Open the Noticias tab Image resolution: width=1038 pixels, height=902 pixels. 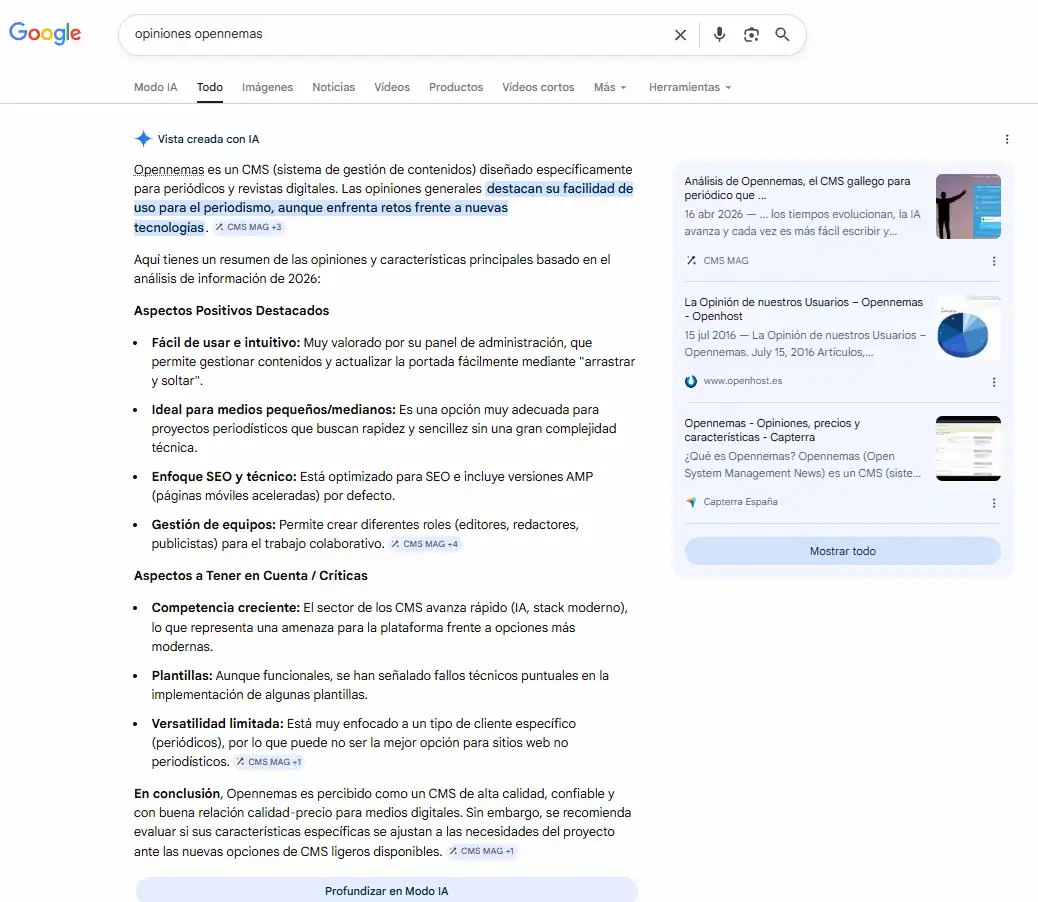333,87
